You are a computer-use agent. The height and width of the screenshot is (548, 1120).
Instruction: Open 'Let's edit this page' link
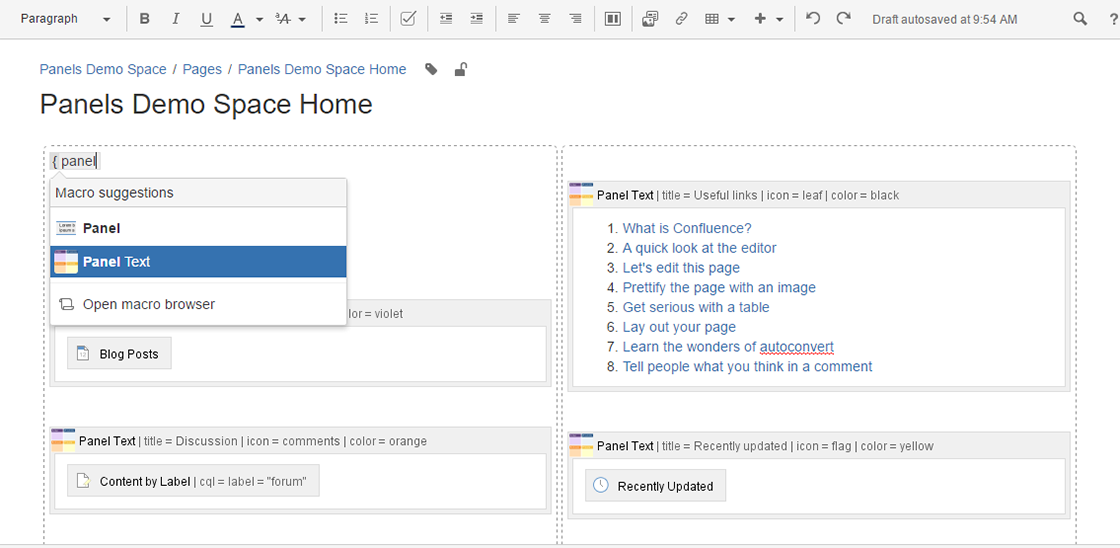coord(681,268)
